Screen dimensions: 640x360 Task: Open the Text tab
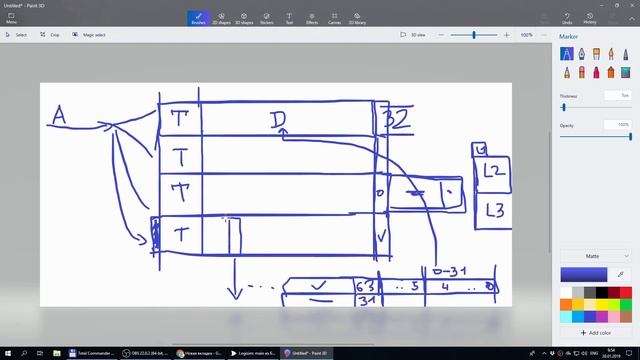point(289,18)
